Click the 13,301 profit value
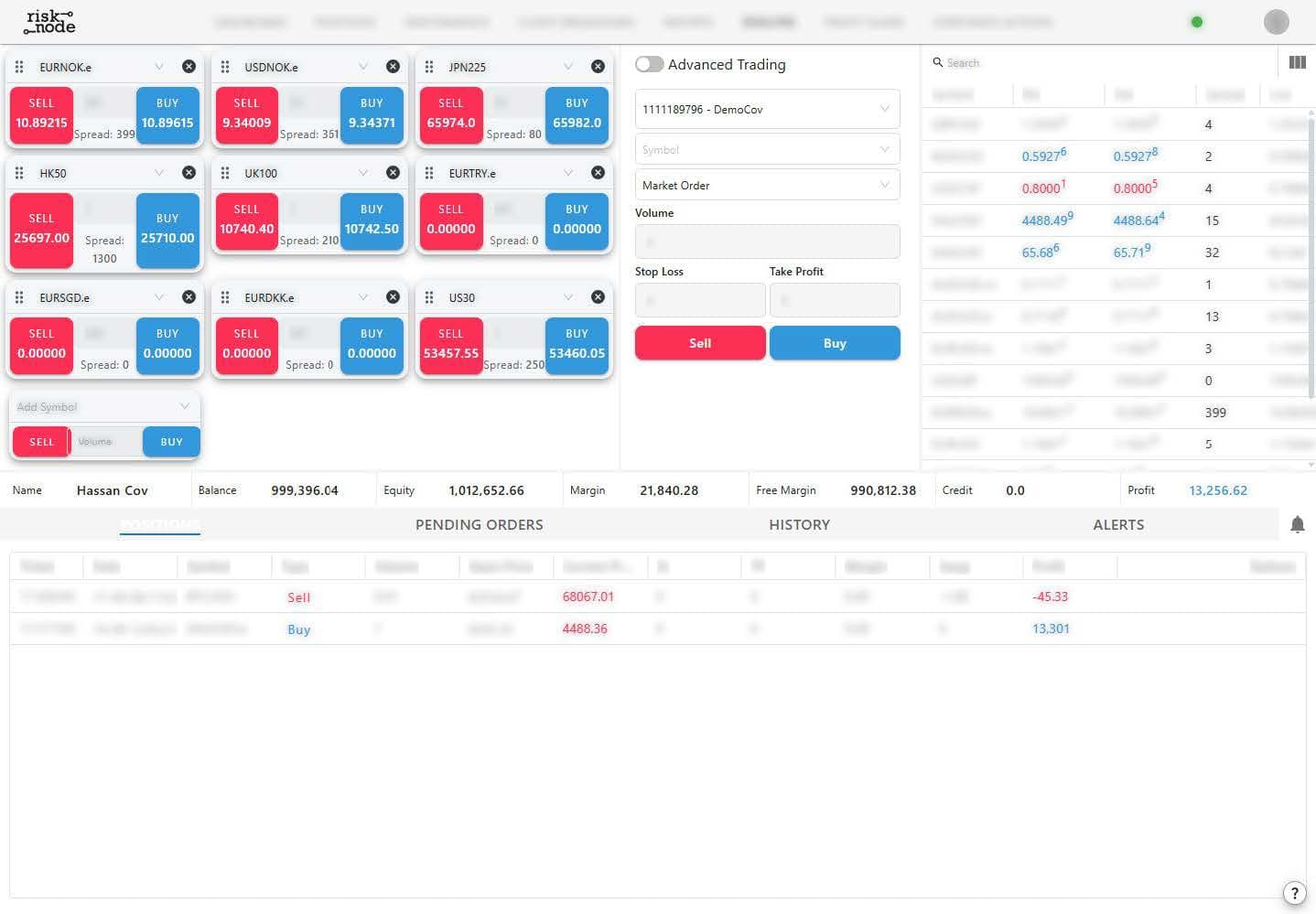 [1051, 629]
